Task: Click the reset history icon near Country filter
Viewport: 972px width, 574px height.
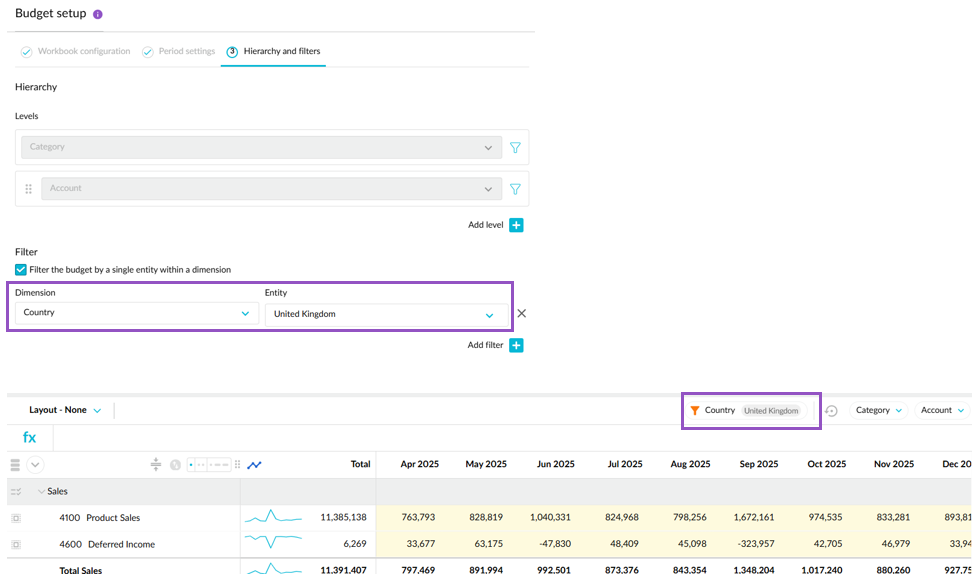Action: [x=831, y=411]
